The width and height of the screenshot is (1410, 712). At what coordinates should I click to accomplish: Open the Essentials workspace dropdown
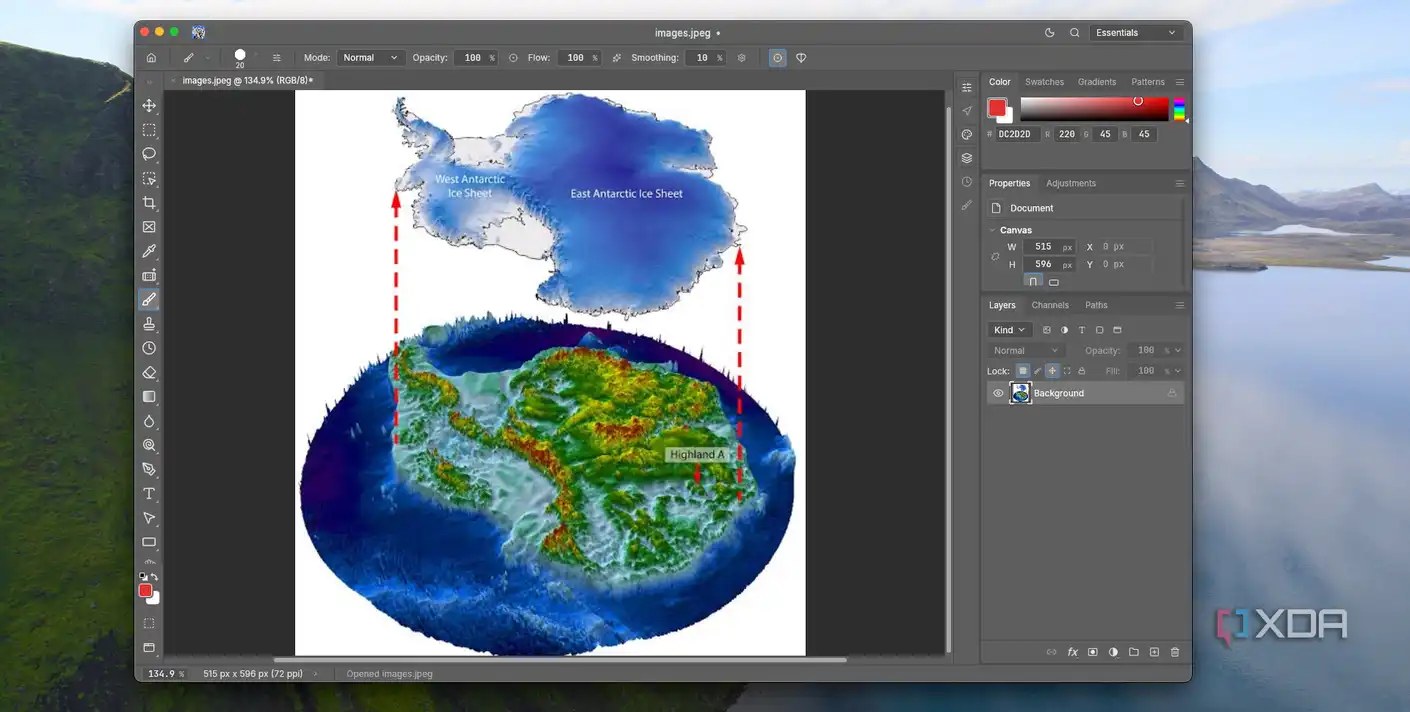coord(1137,33)
